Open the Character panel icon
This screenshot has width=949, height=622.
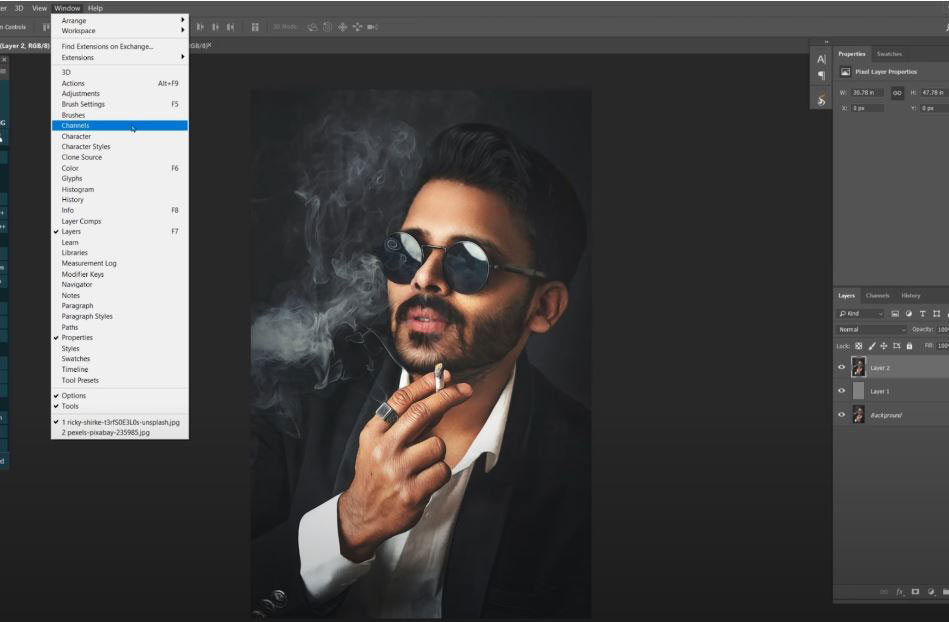(x=822, y=59)
